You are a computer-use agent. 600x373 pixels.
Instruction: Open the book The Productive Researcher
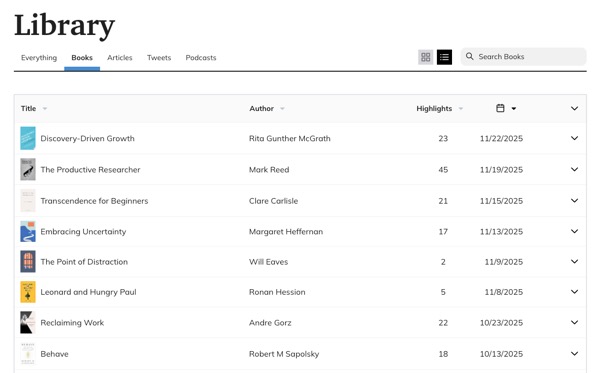90,170
